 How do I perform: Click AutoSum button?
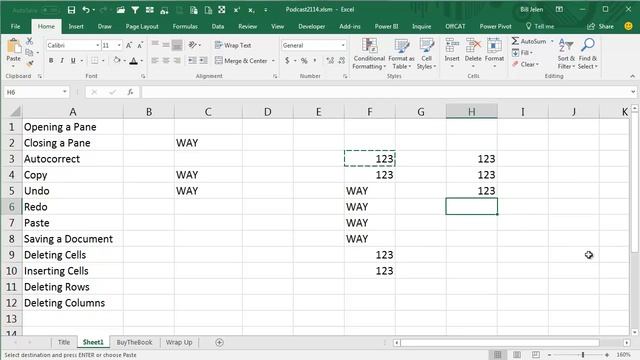pos(529,41)
